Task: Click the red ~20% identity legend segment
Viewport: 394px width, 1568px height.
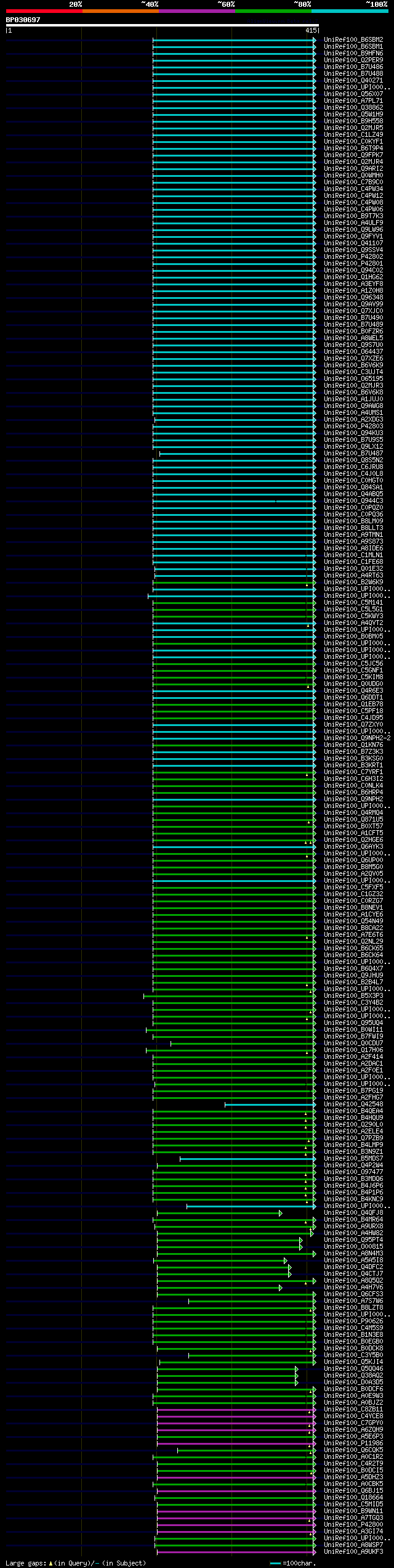Action: pyautogui.click(x=44, y=11)
